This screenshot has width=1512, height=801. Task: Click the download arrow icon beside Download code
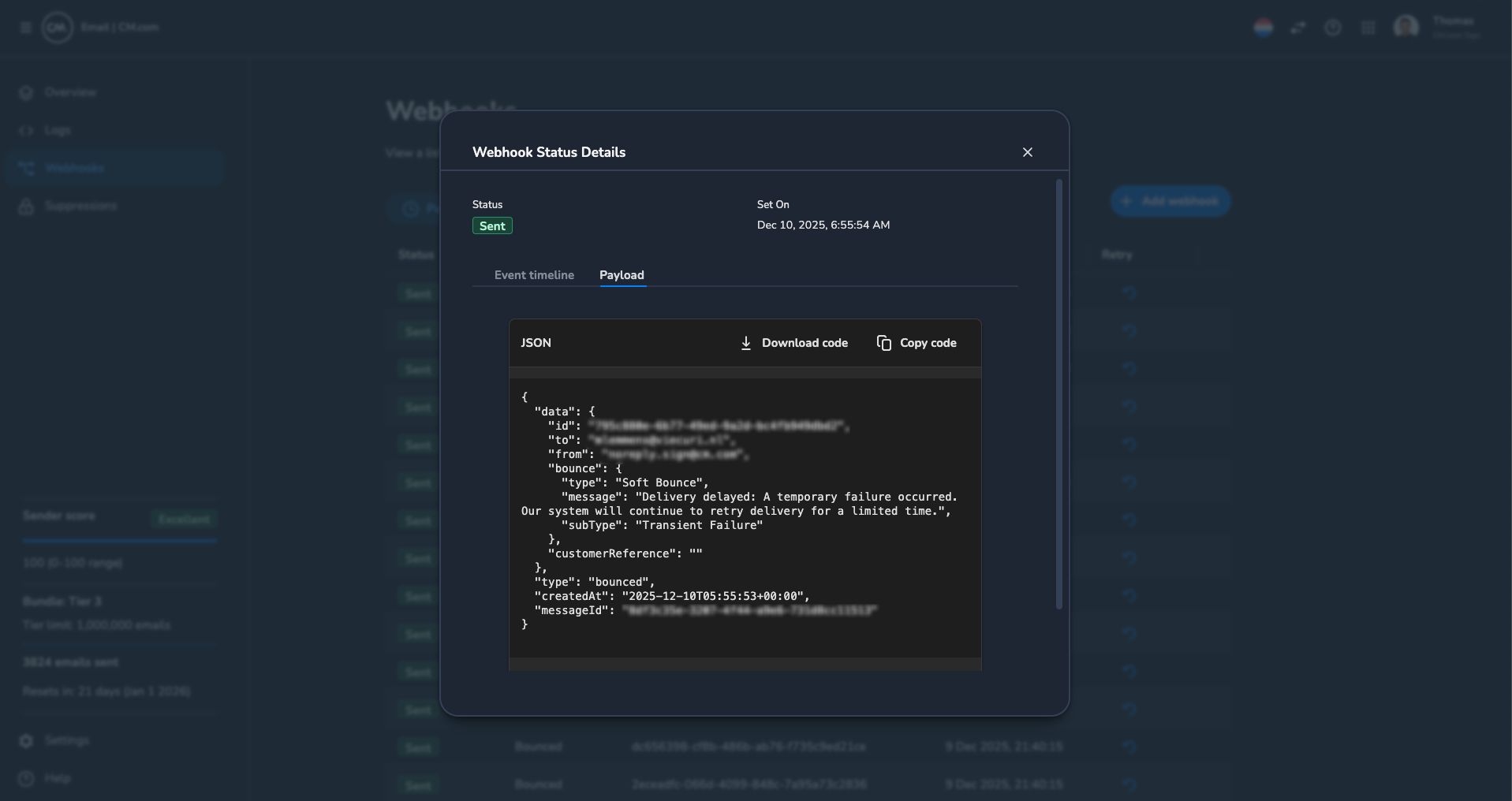click(x=745, y=343)
